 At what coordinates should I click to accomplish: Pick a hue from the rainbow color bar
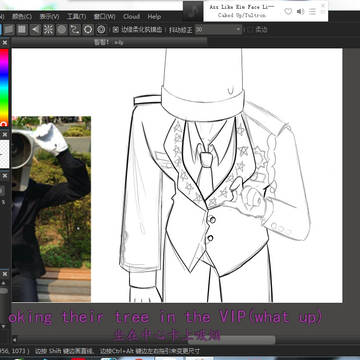click(4, 87)
